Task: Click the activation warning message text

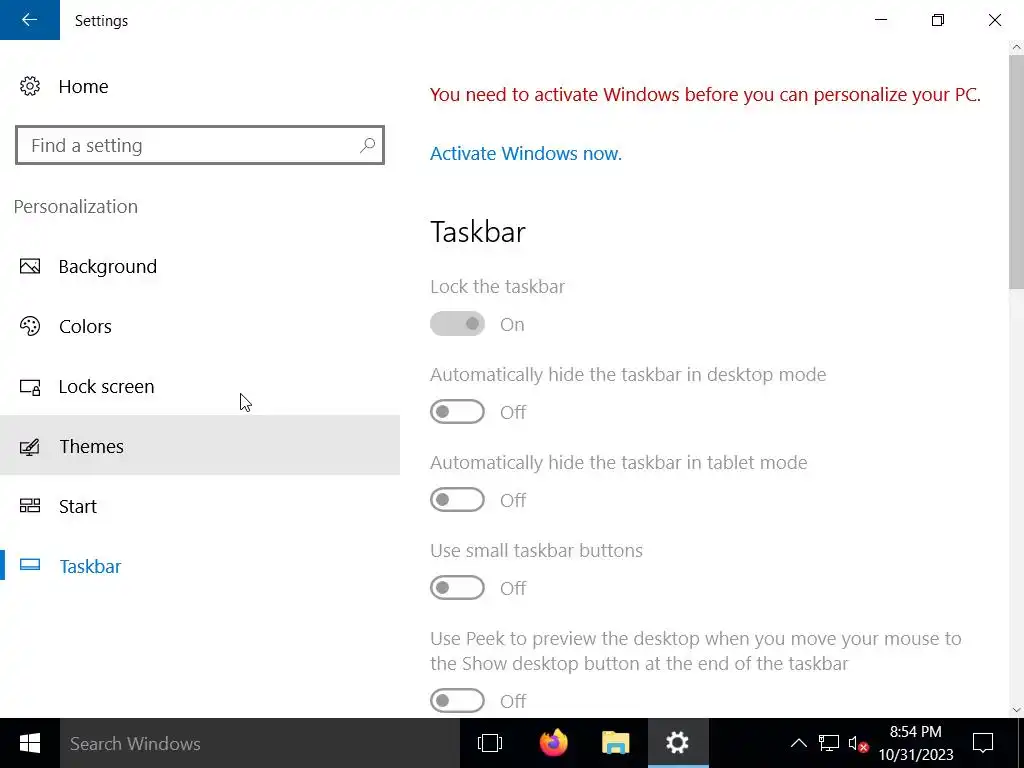Action: [x=705, y=95]
